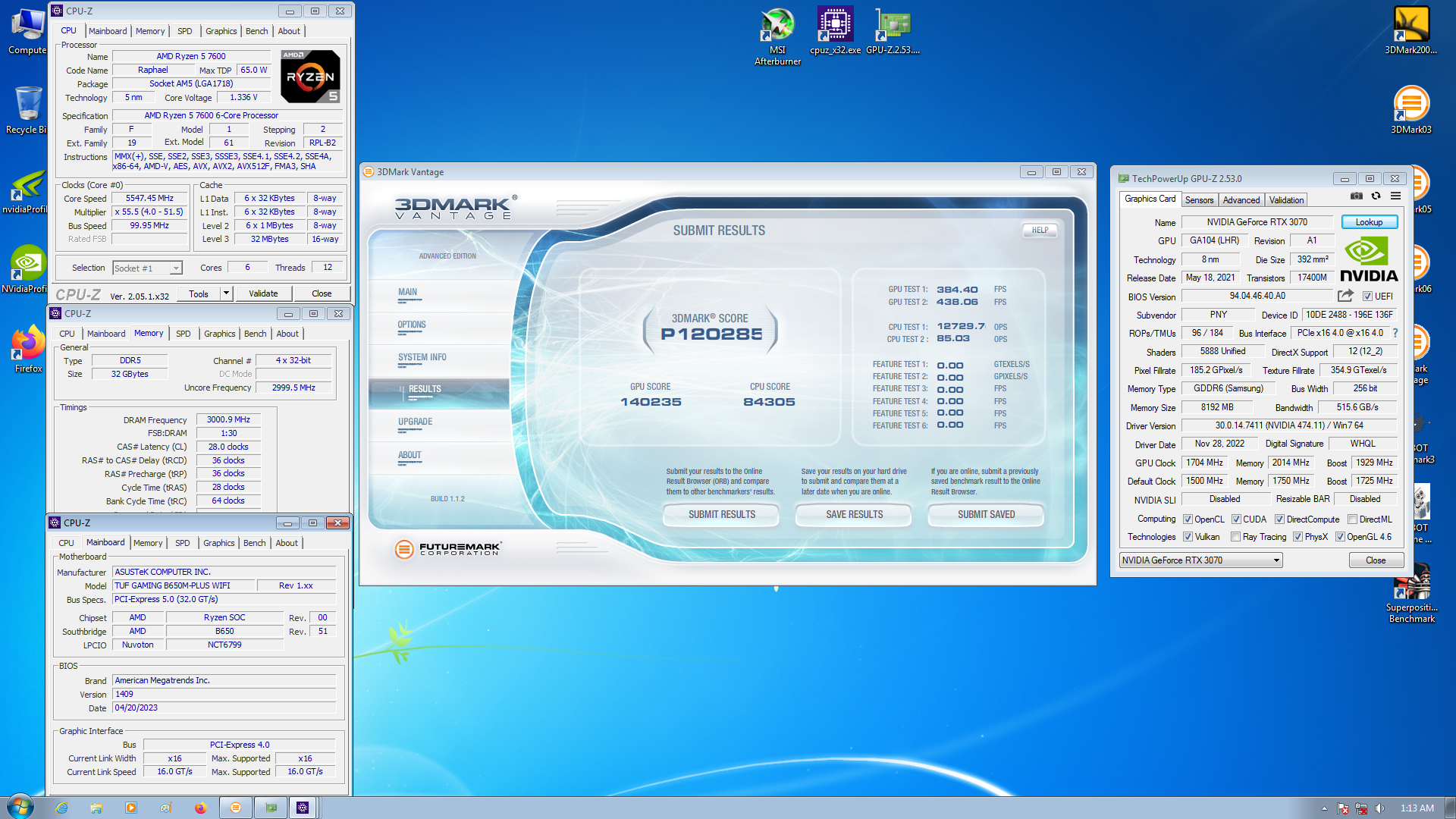Click the BIOS export share icon
The height and width of the screenshot is (819, 1456).
[x=1345, y=296]
